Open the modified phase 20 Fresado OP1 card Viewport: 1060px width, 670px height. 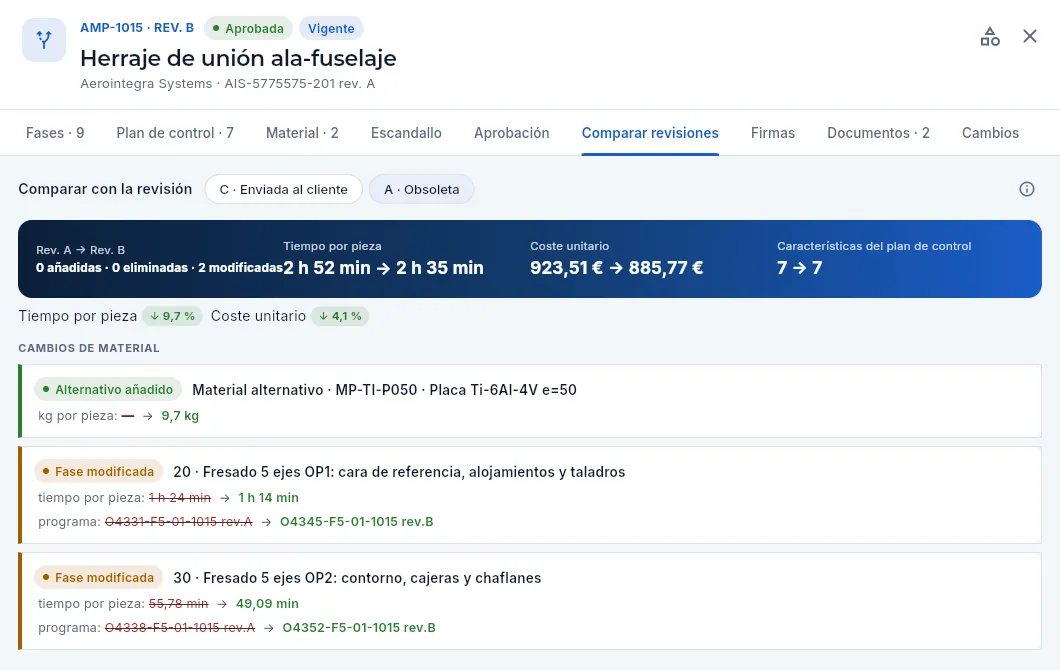[530, 495]
